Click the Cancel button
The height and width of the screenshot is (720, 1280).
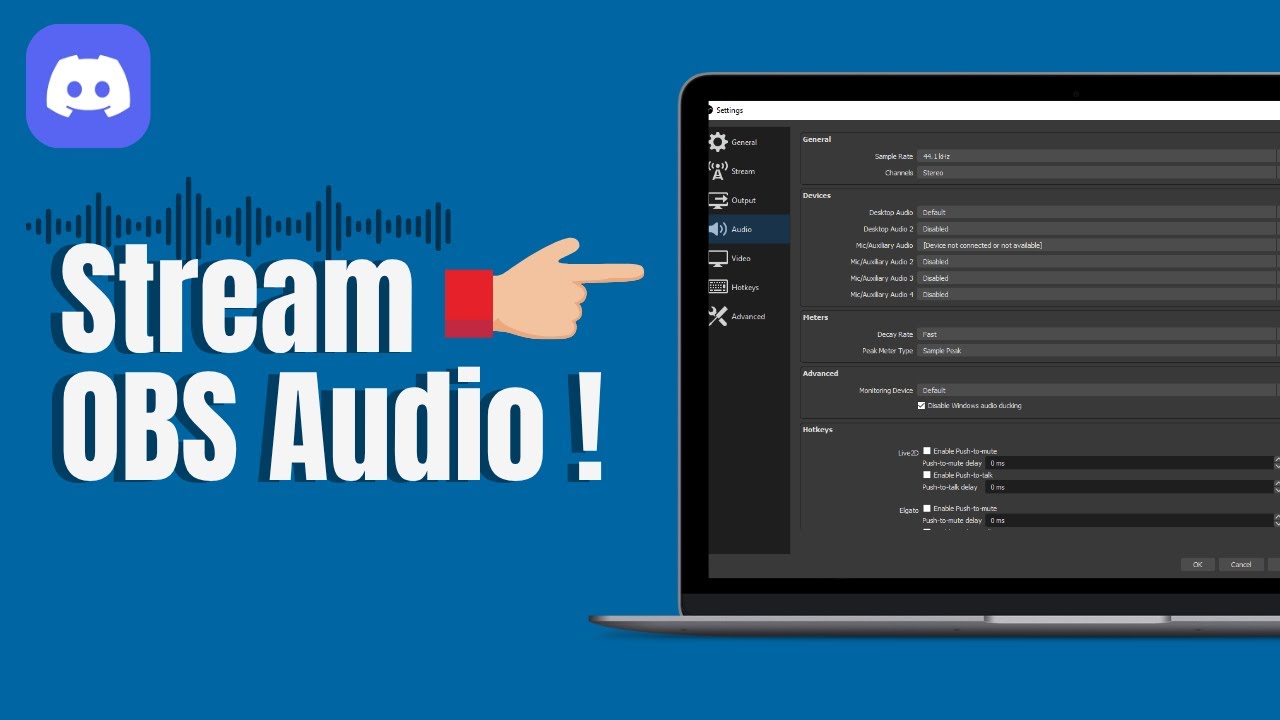1241,564
